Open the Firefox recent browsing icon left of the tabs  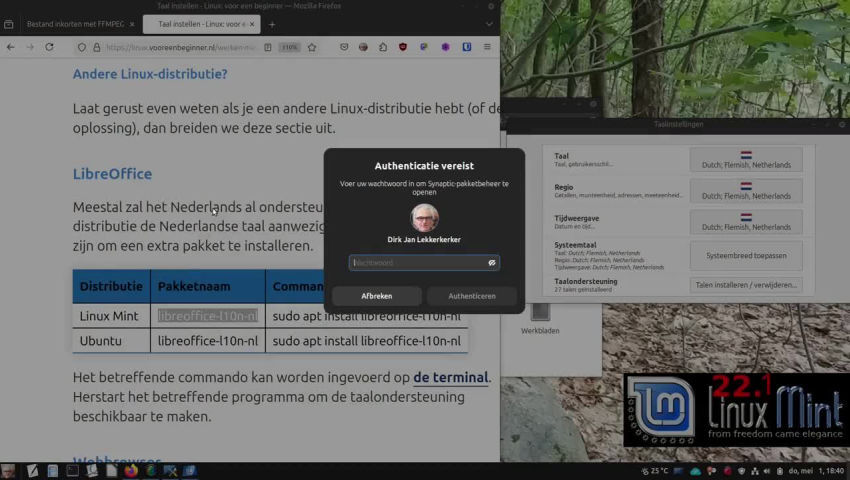(x=9, y=24)
